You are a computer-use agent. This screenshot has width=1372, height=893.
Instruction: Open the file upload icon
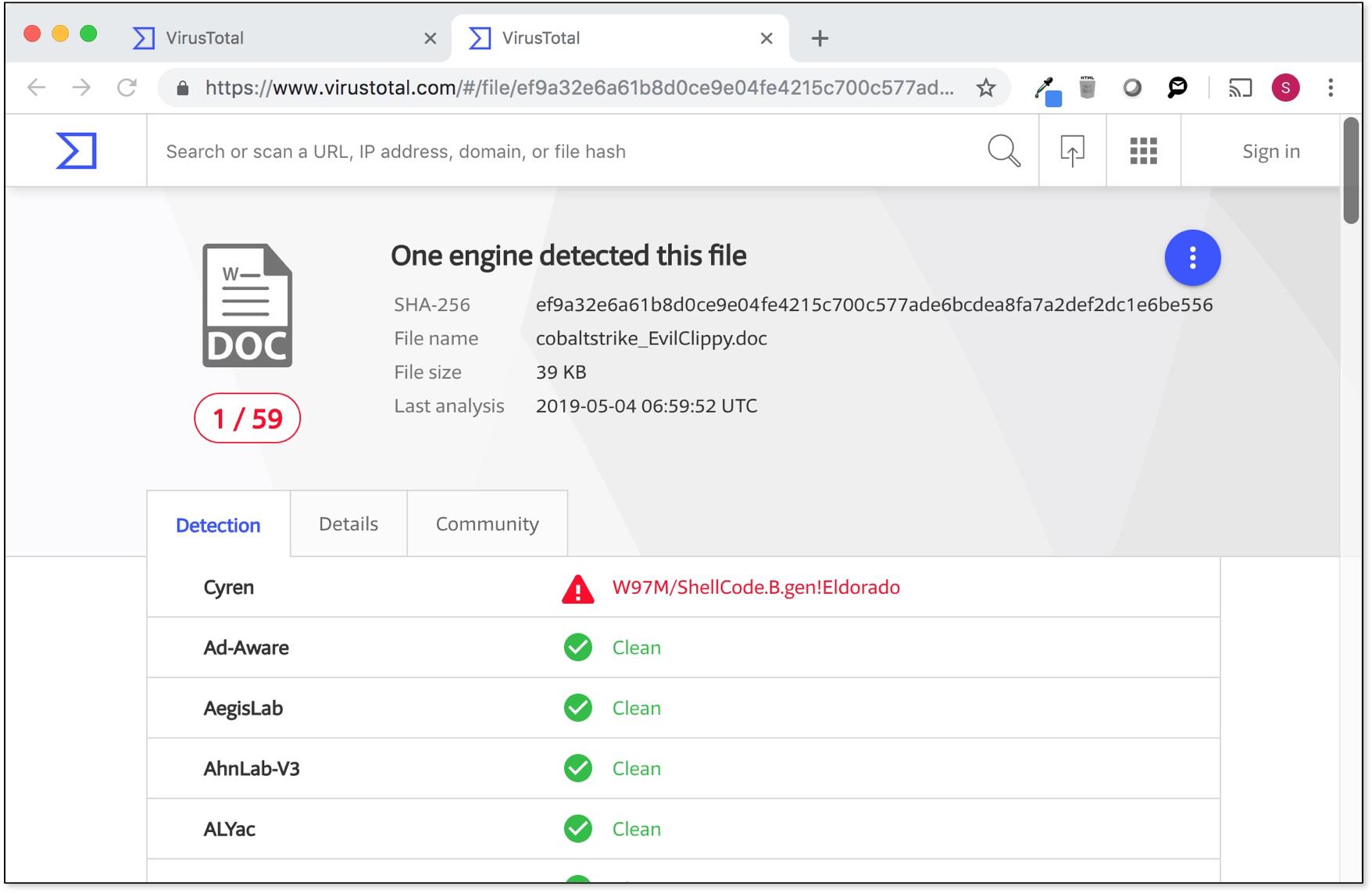click(1072, 151)
